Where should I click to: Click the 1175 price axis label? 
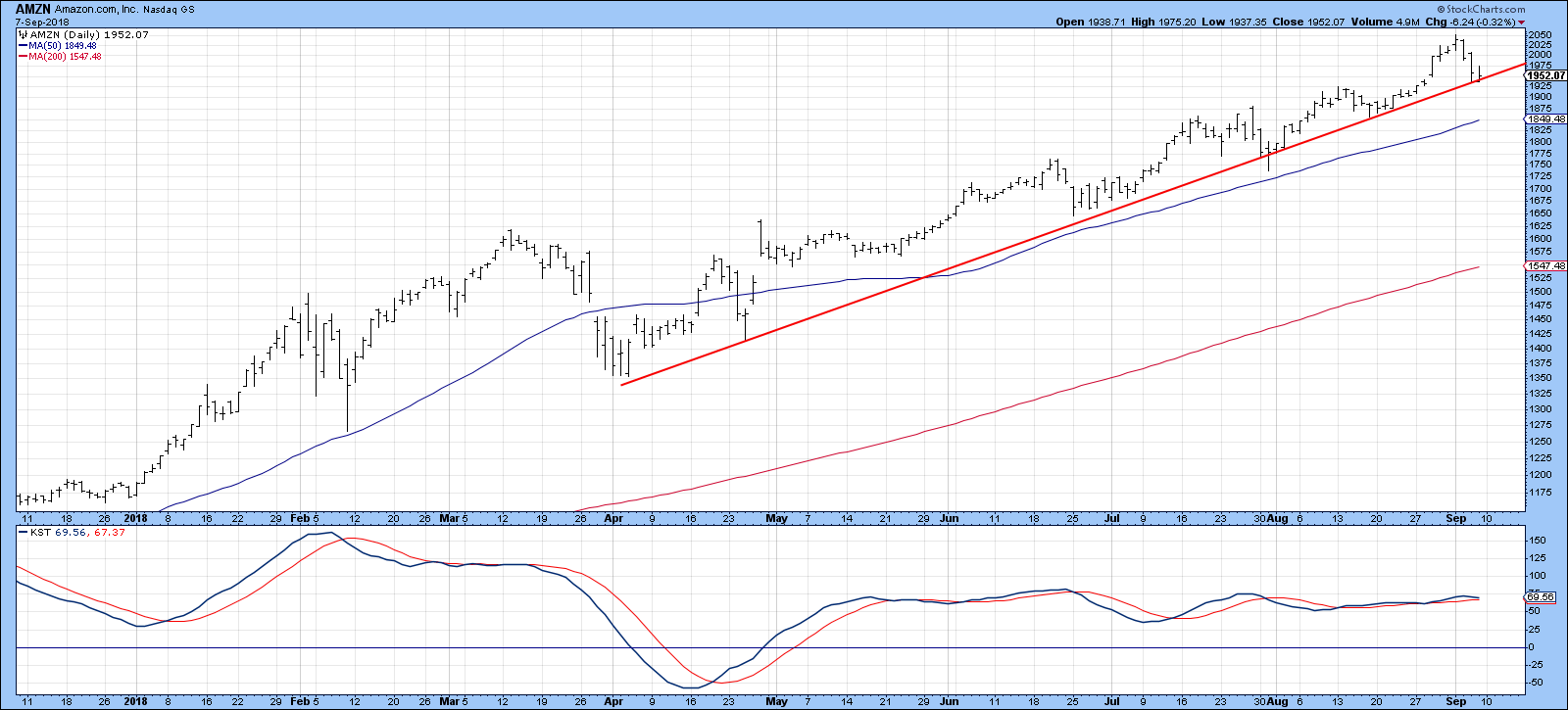(x=1540, y=492)
